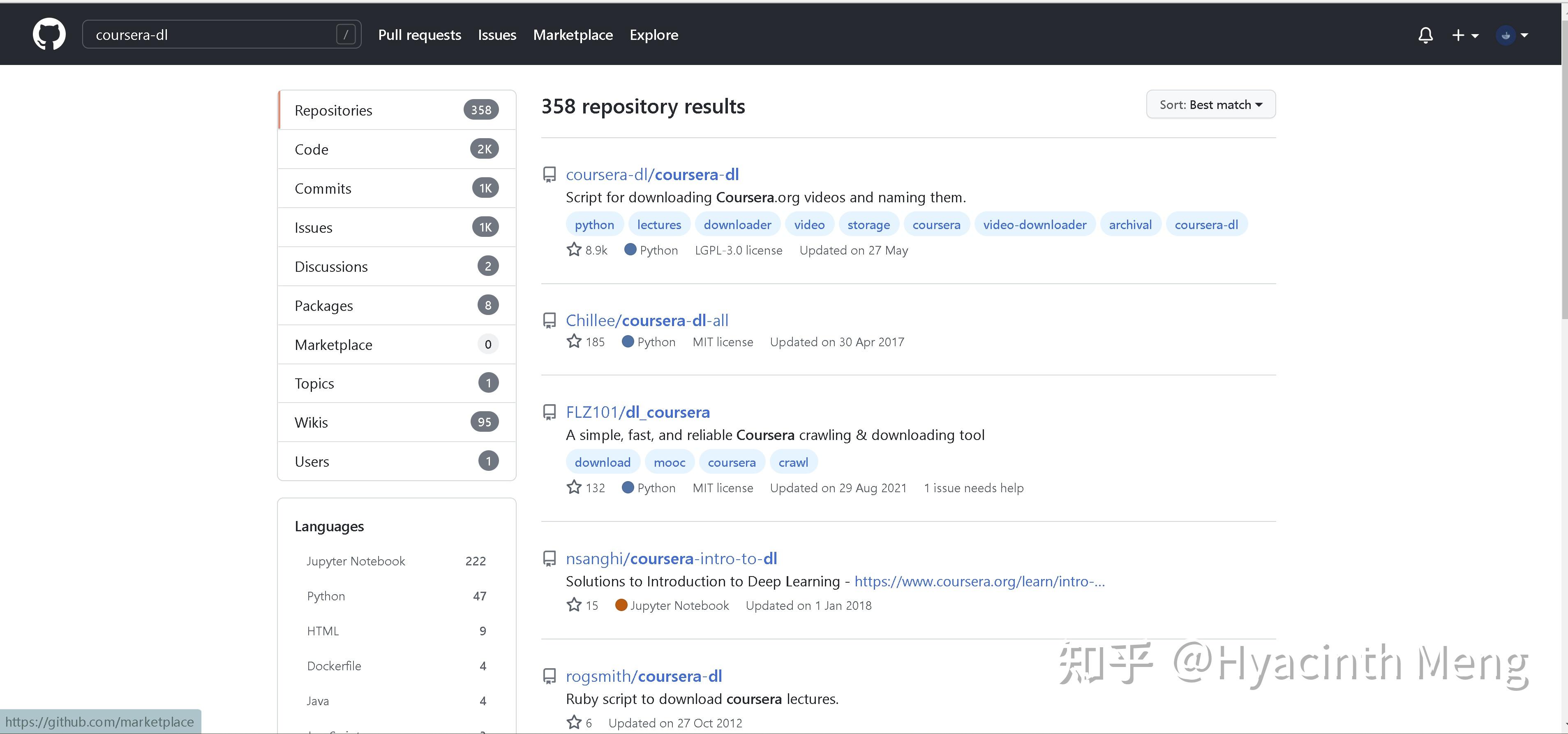Open the 1 issue needs help link
This screenshot has width=1568, height=734.
tap(973, 488)
